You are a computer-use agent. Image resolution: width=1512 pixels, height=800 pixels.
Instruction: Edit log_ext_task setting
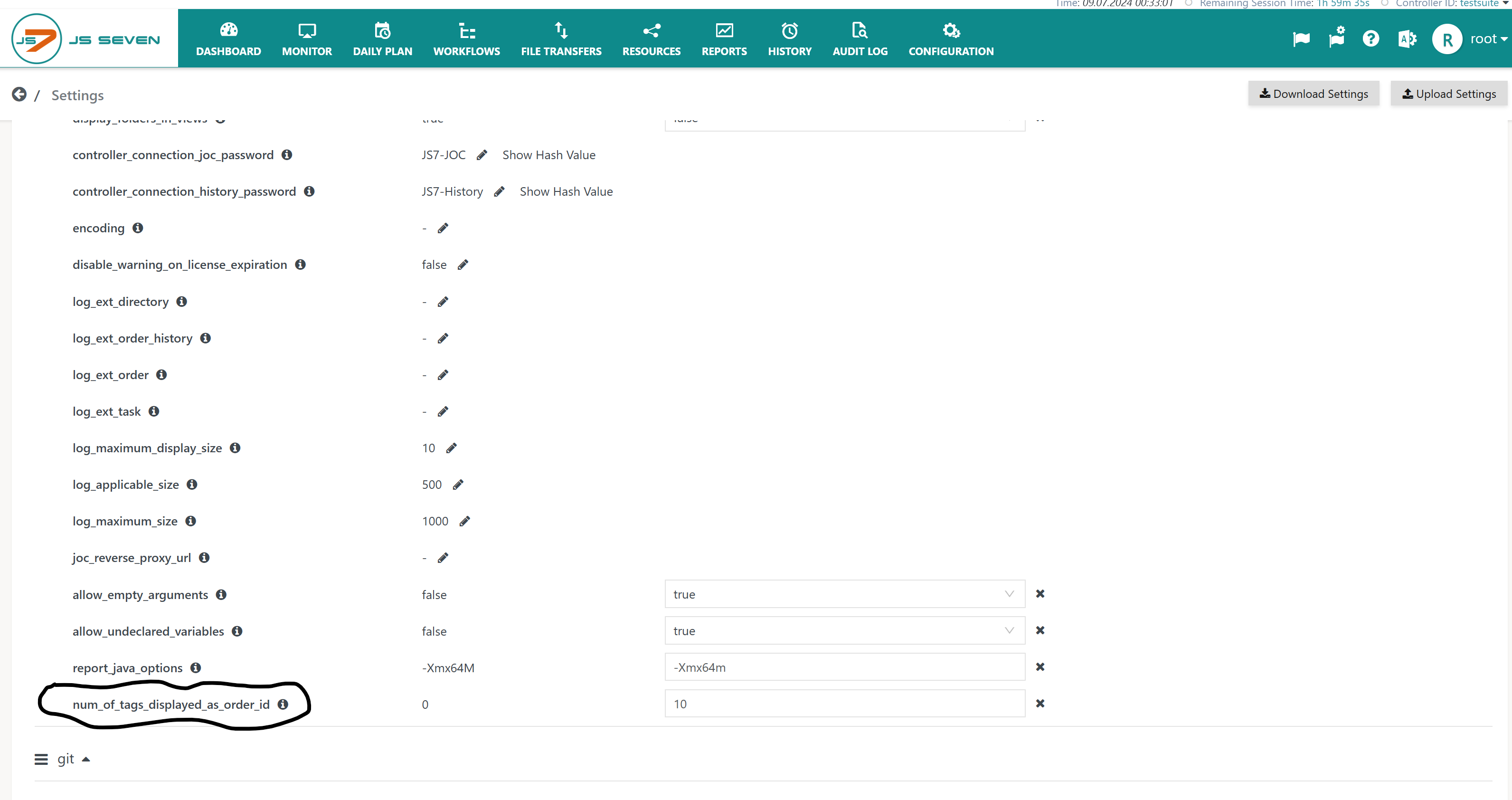tap(443, 411)
